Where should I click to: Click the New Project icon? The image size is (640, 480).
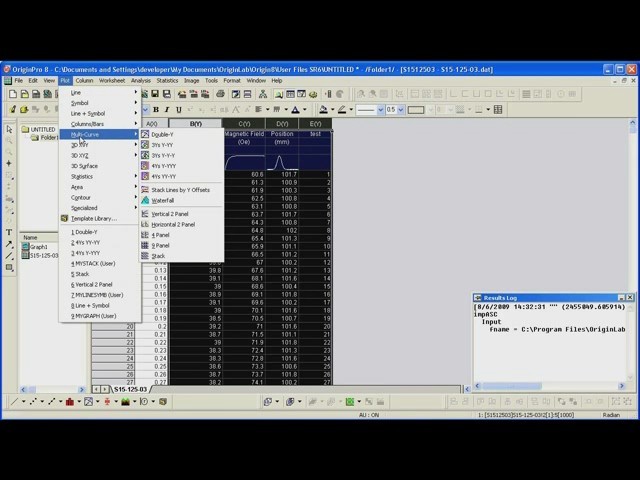13,94
